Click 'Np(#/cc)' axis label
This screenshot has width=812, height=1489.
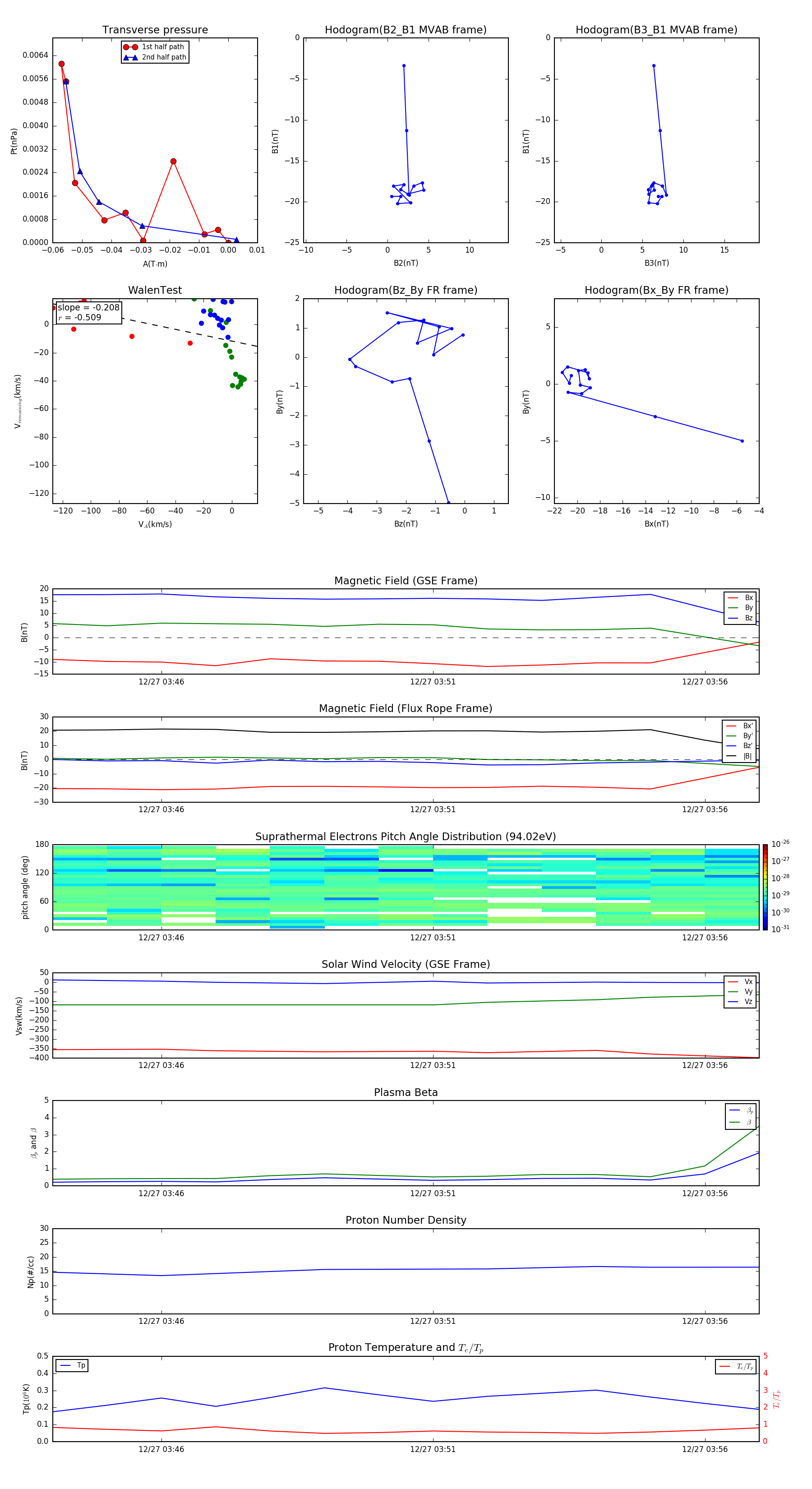click(31, 1272)
